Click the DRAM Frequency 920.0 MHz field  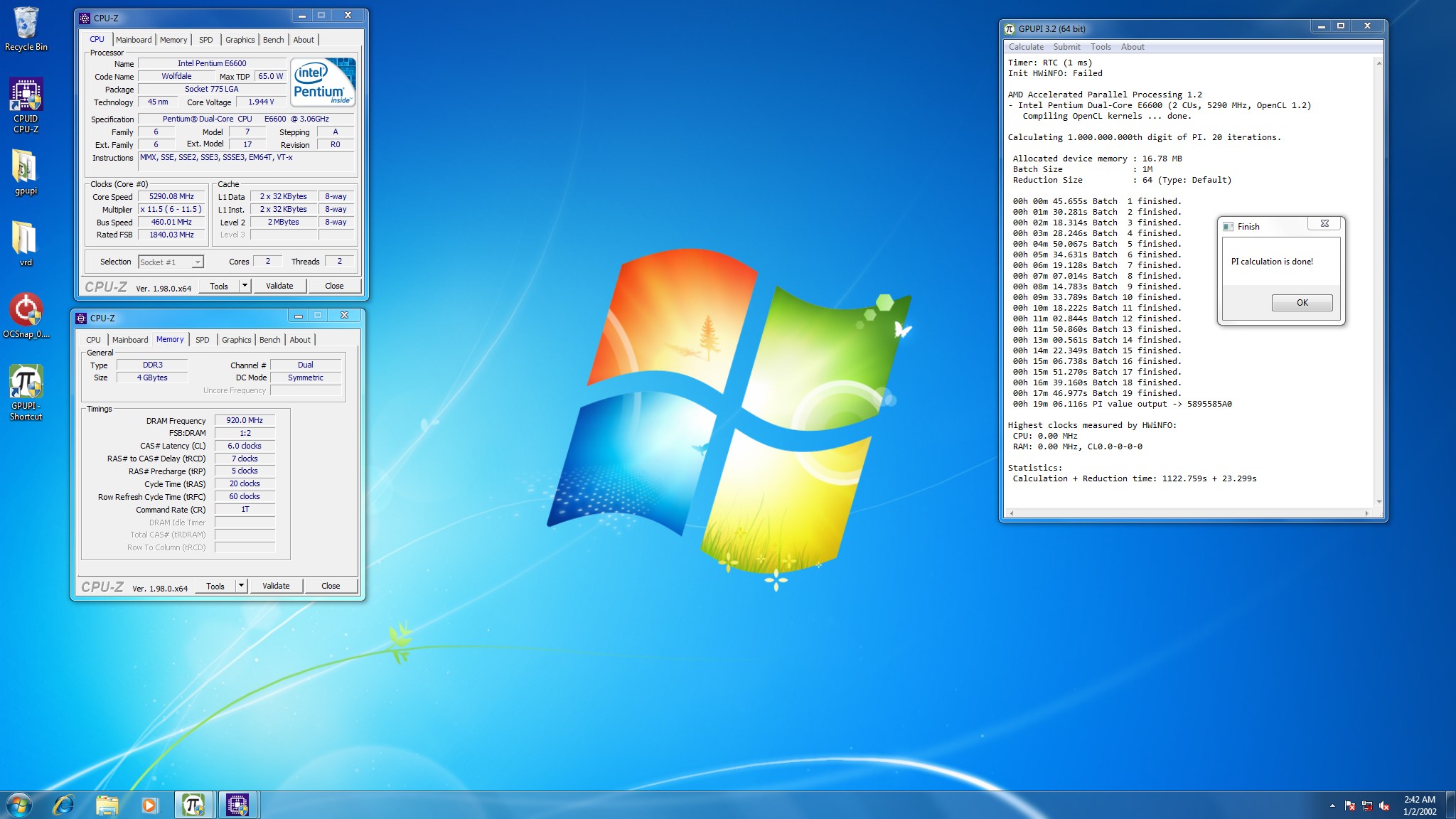(245, 420)
